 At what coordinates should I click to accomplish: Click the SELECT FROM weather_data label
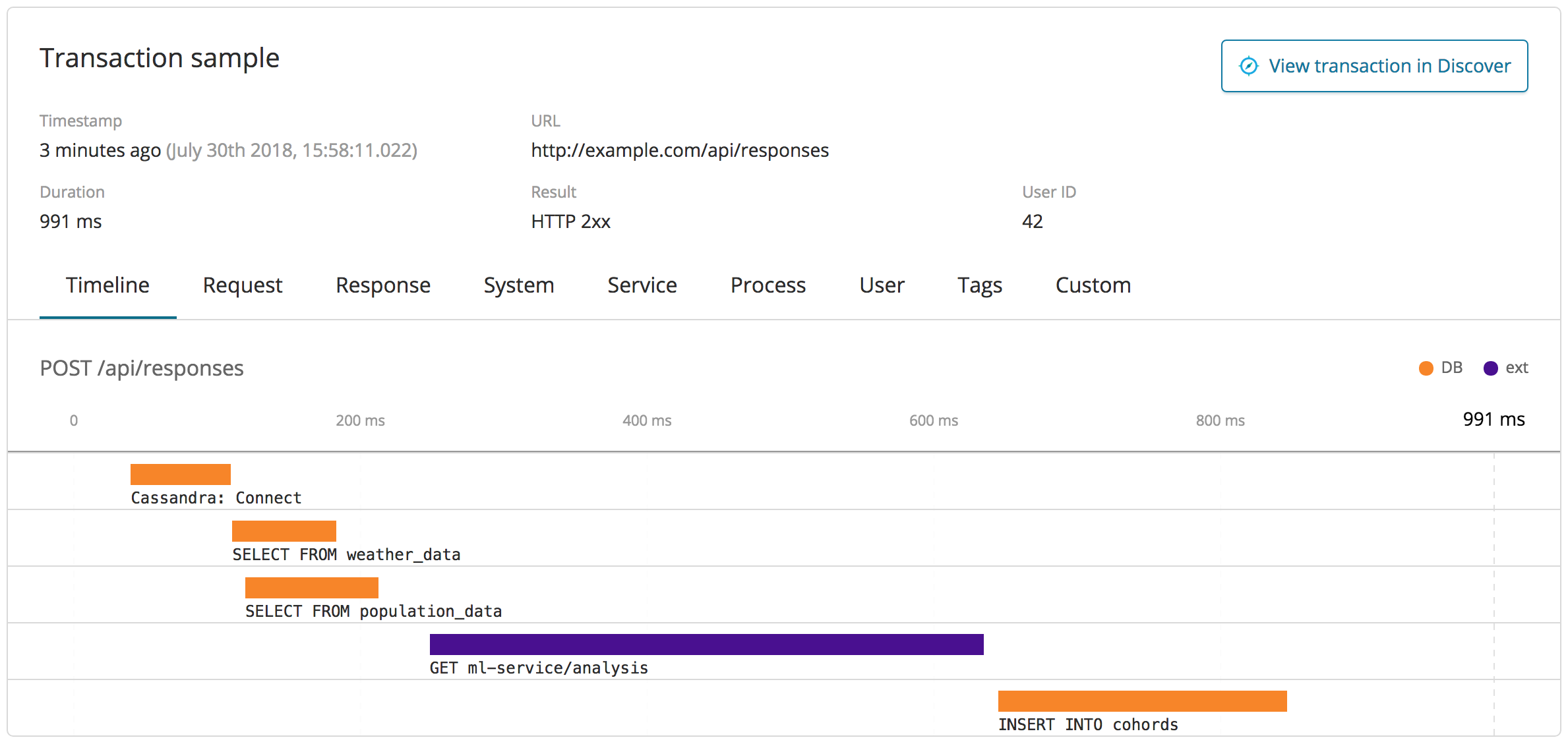click(346, 554)
